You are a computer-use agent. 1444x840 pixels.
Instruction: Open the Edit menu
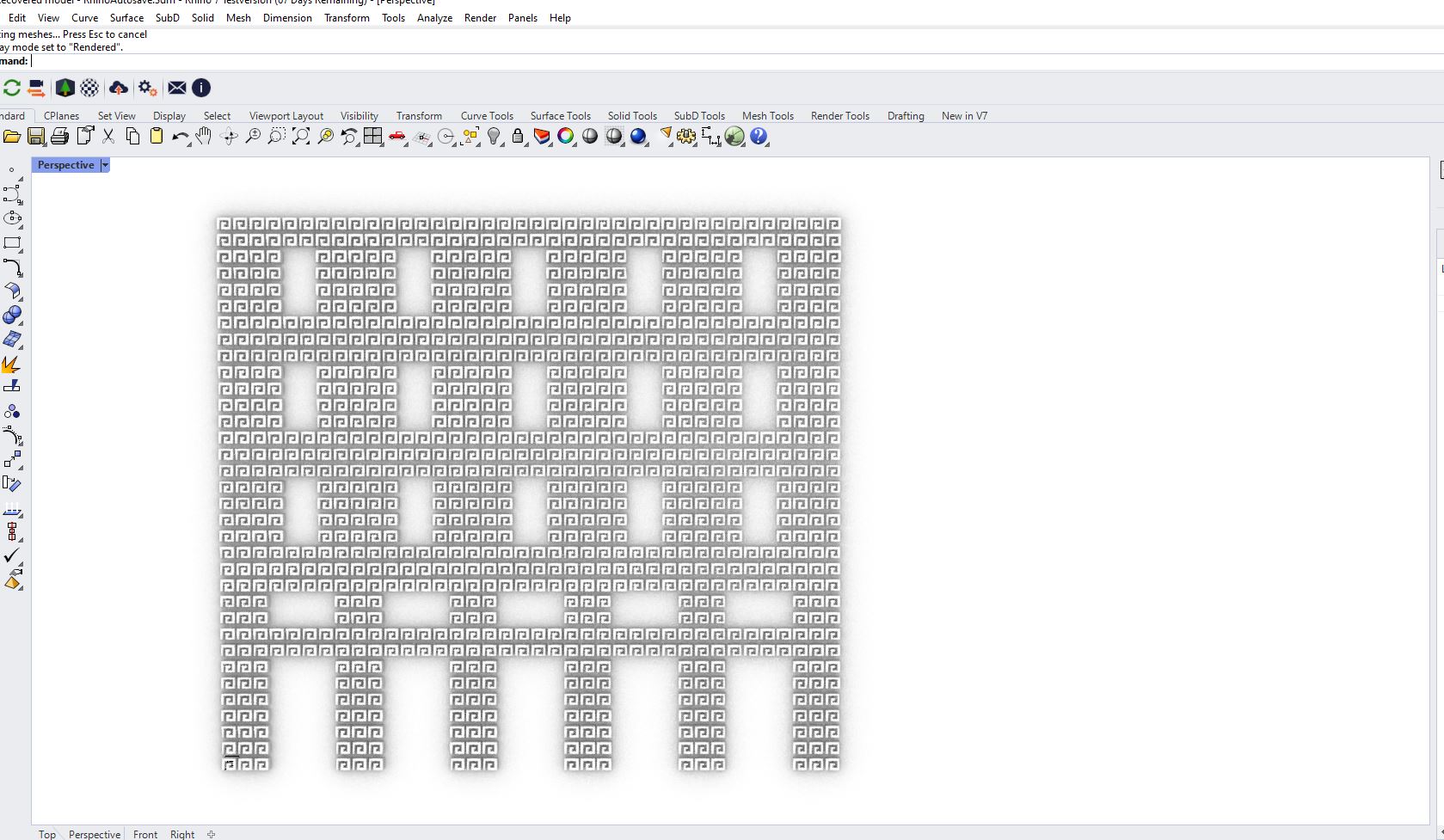click(17, 18)
